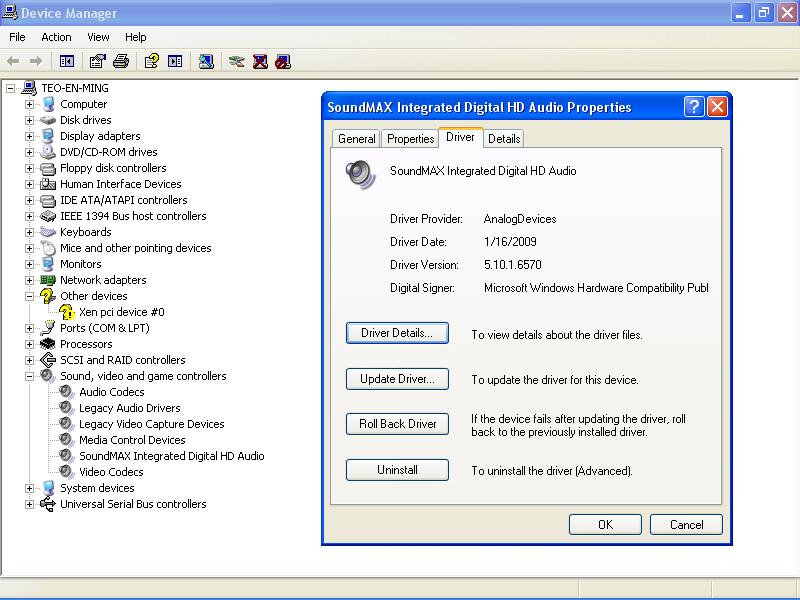Viewport: 800px width, 600px height.
Task: Click the Uninstall device toolbar icon
Action: click(260, 61)
